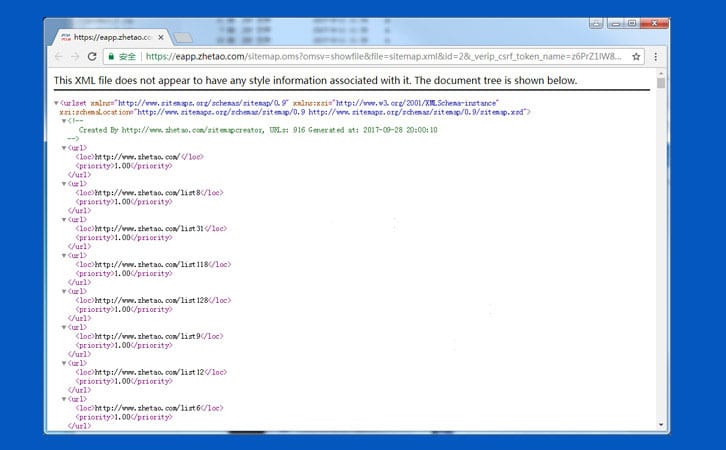Viewport: 726px width, 450px height.
Task: Collapse url node containing list6
Action: click(64, 399)
